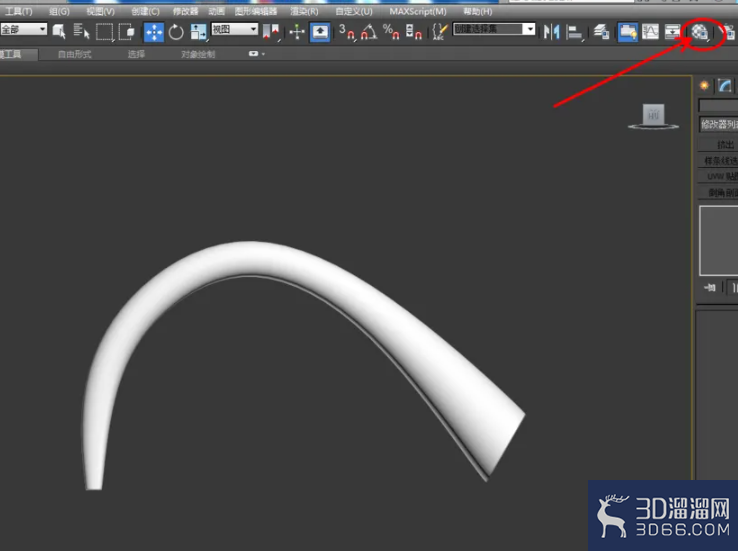
Task: Toggle Percent Snap
Action: [x=391, y=32]
